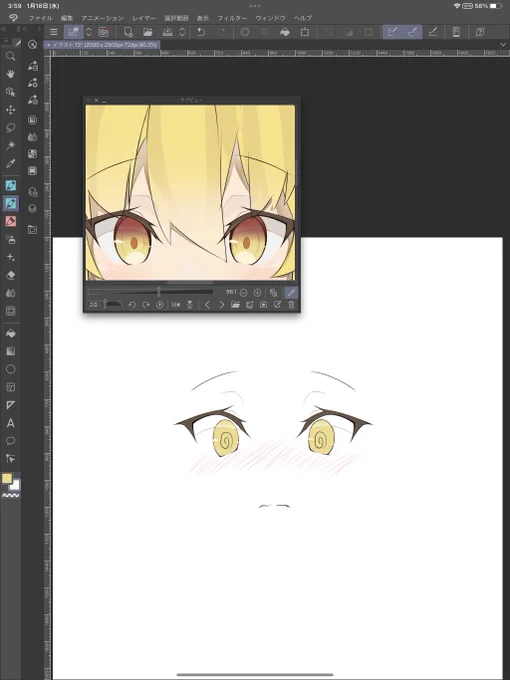Screen dimensions: 510x680
Task: Toggle Sub View fit-to-window icon
Action: 274,292
